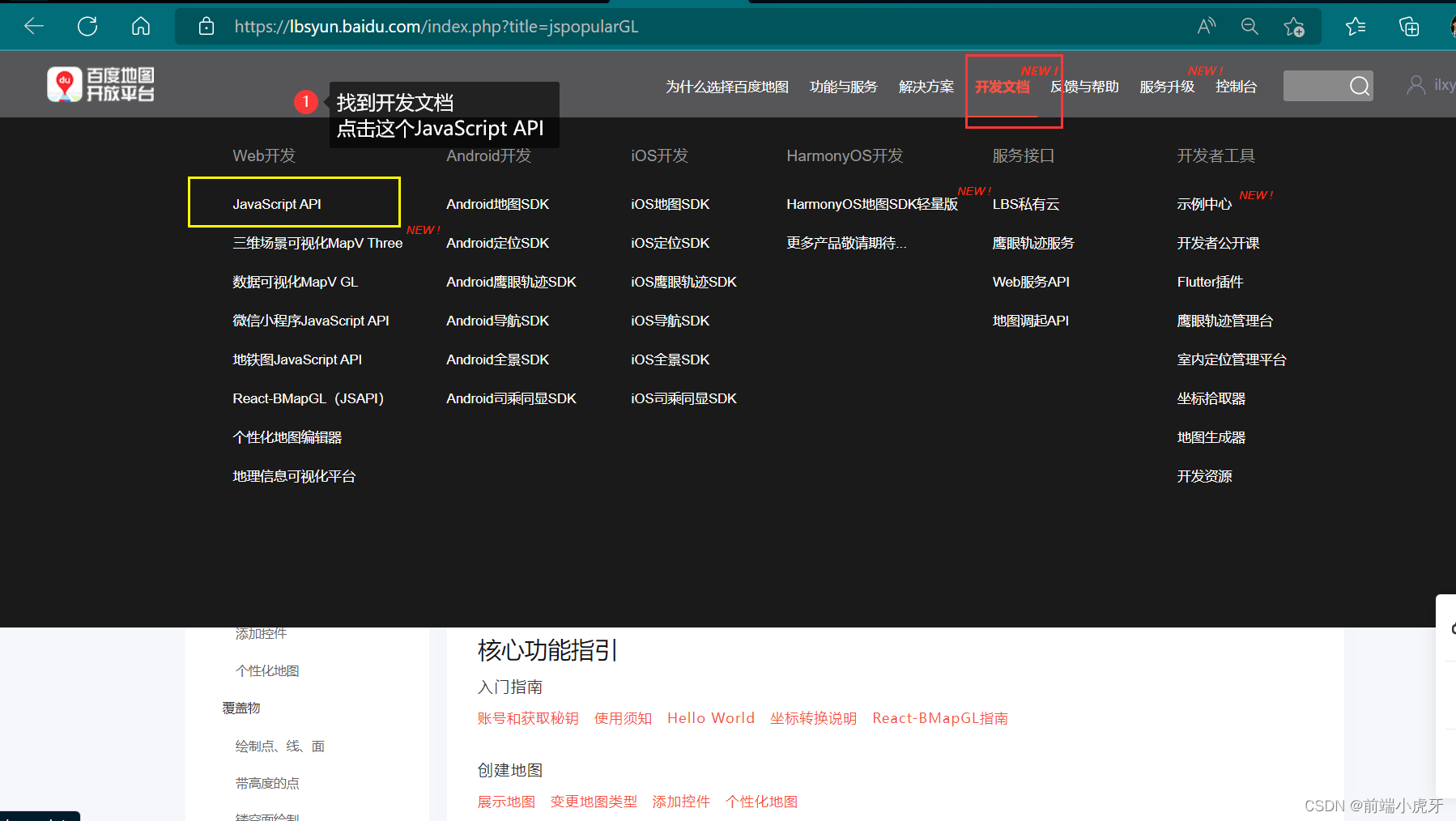The image size is (1456, 821).
Task: Open 地图生成器 tool
Action: [x=1211, y=437]
